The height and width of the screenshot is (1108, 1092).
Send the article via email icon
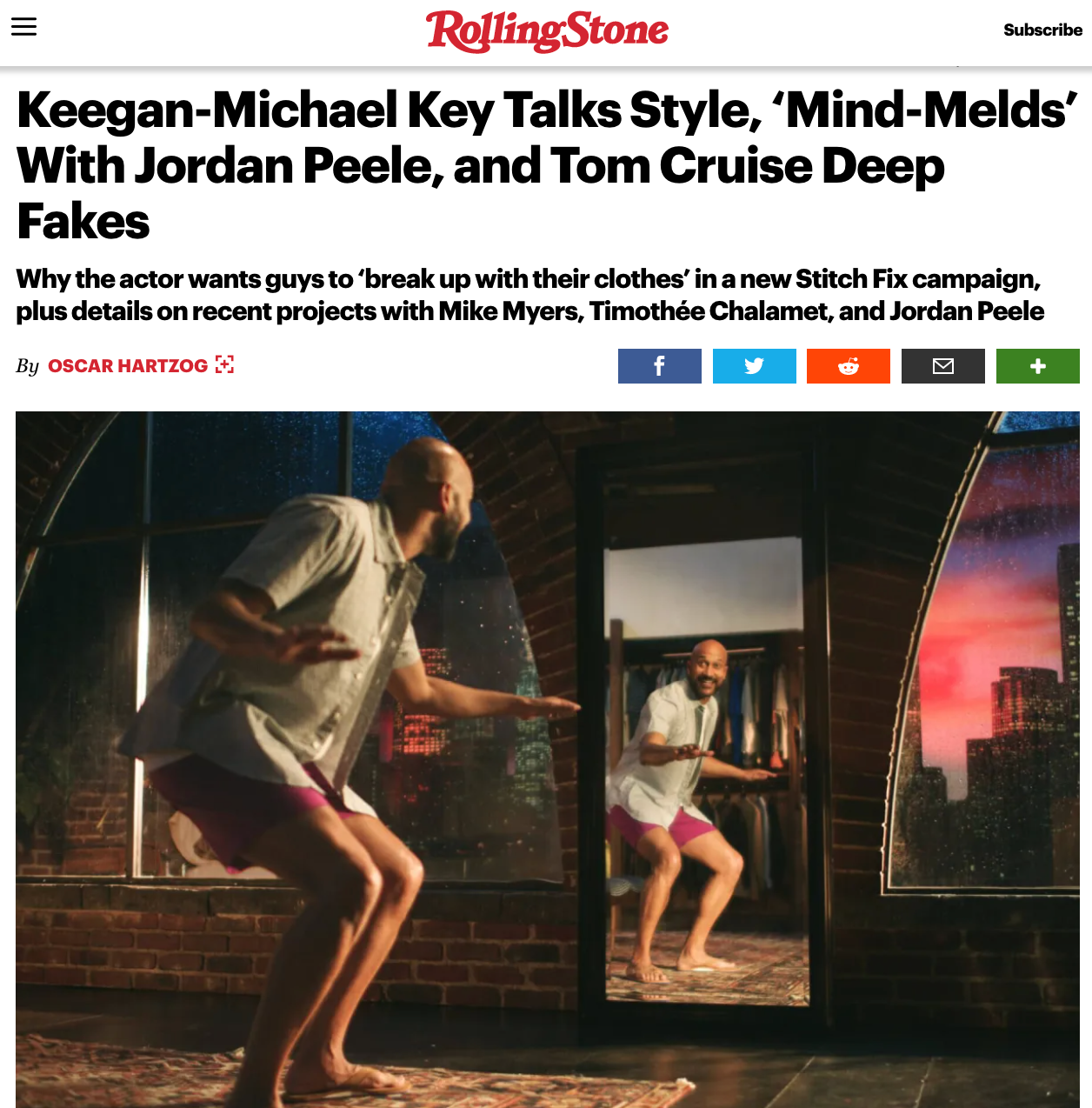(x=943, y=366)
